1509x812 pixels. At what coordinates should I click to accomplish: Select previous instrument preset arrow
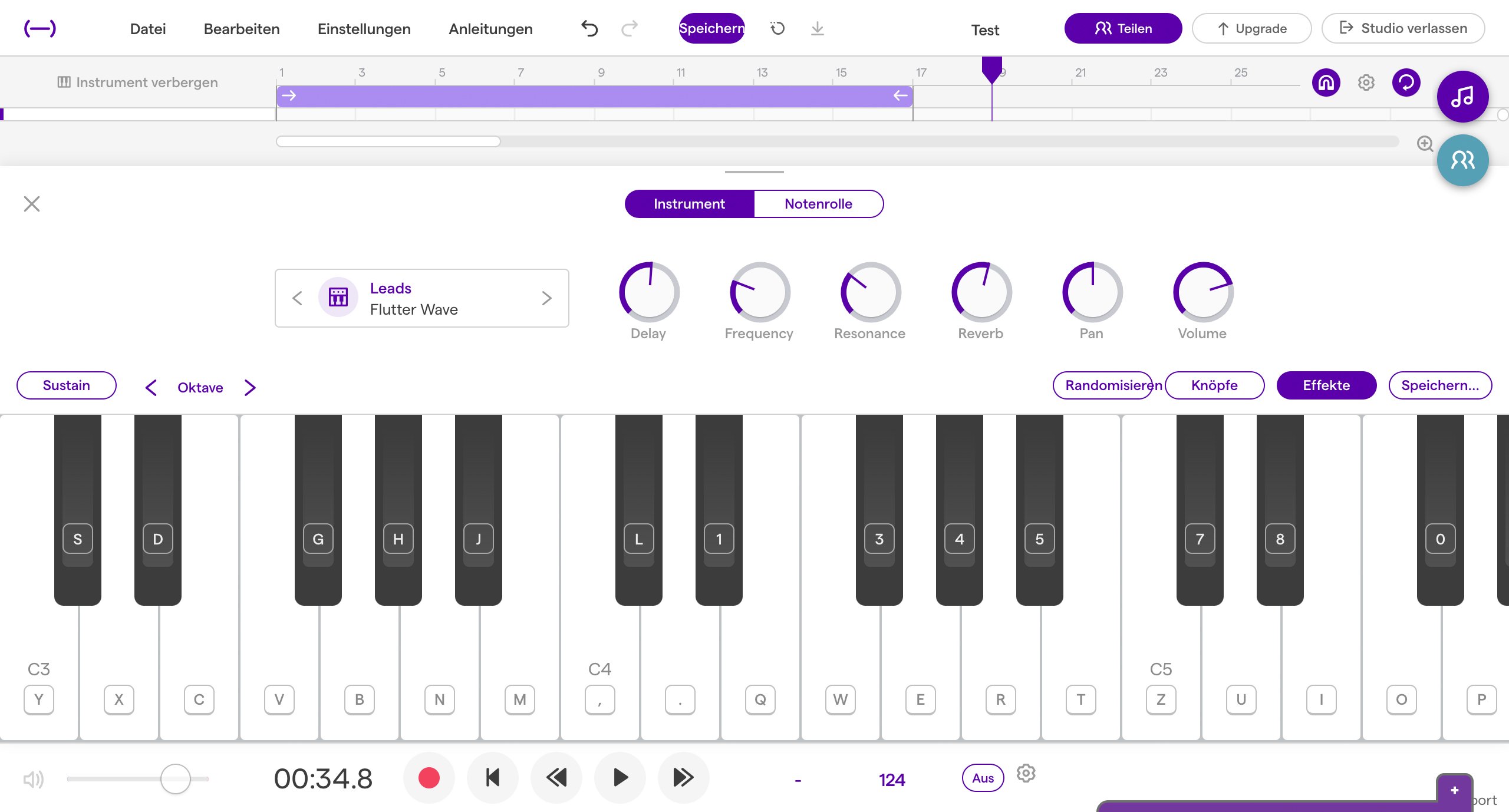(297, 298)
